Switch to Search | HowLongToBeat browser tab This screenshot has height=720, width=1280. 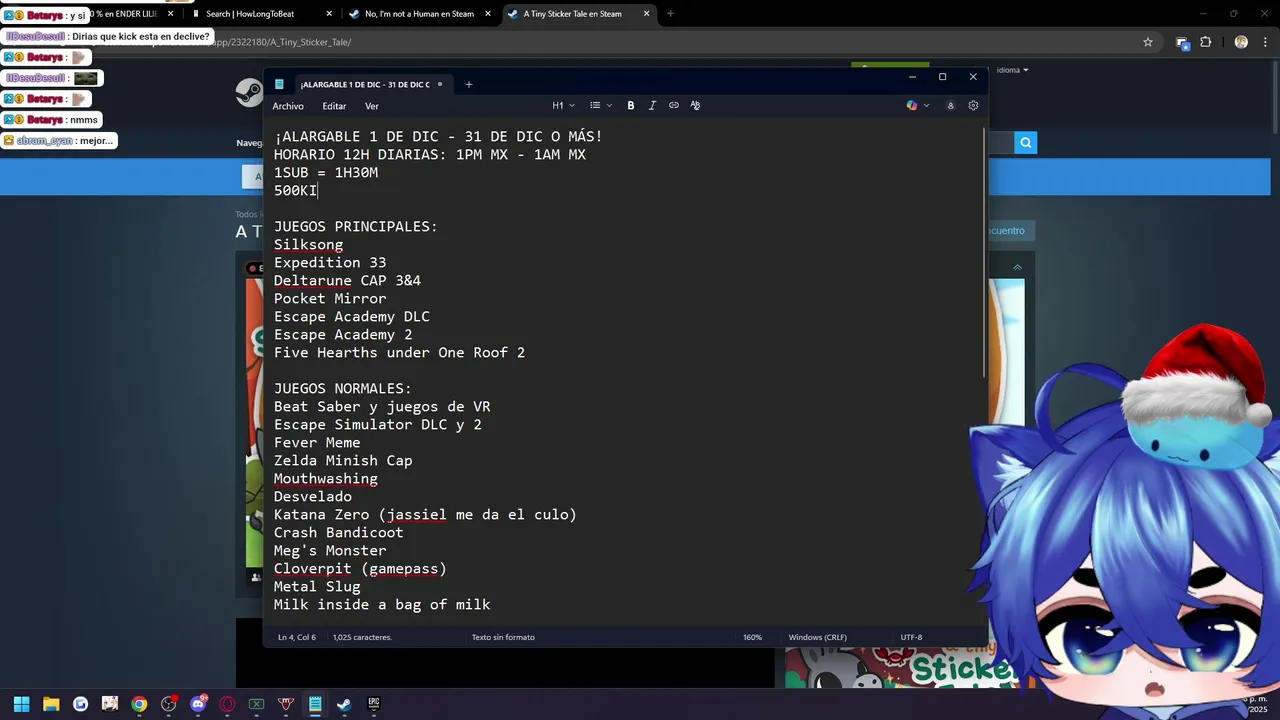pyautogui.click(x=259, y=14)
